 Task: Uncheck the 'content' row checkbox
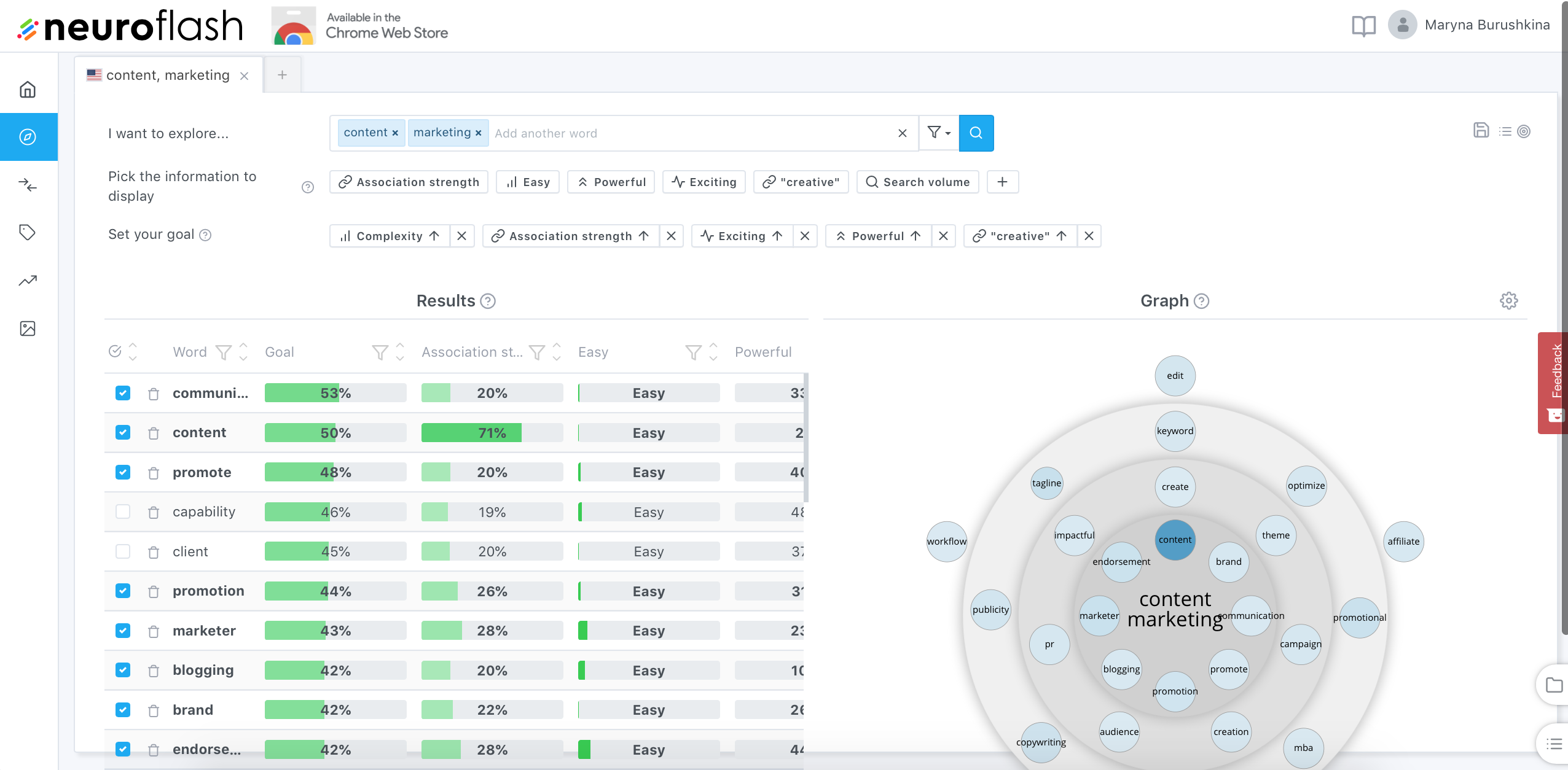coord(123,432)
